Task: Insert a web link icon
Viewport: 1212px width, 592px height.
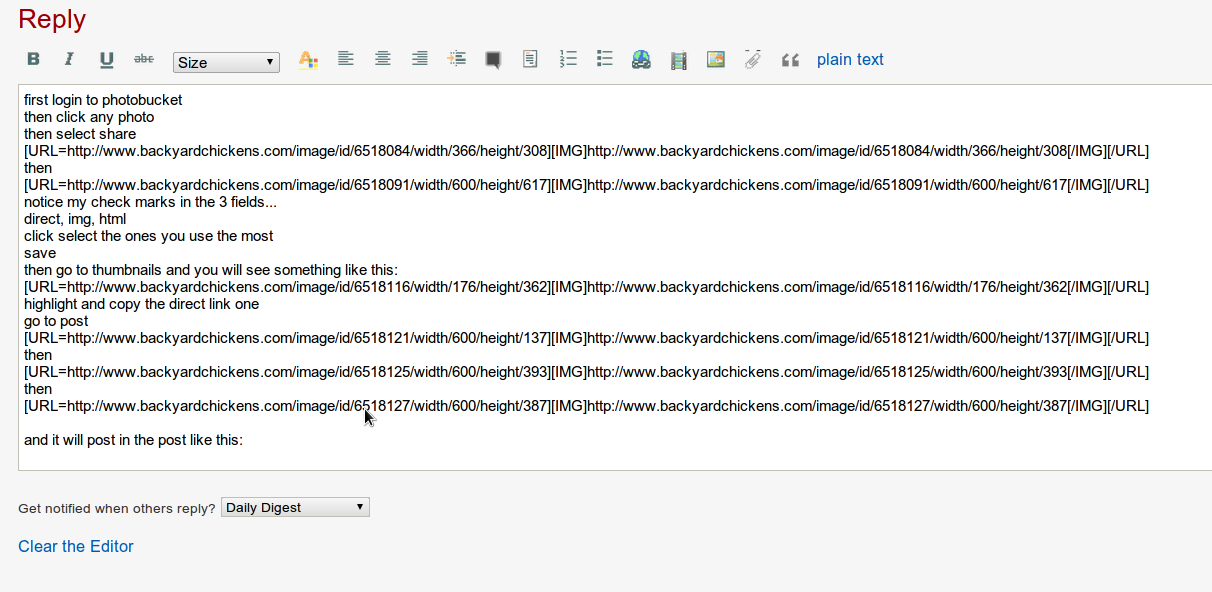Action: tap(641, 60)
